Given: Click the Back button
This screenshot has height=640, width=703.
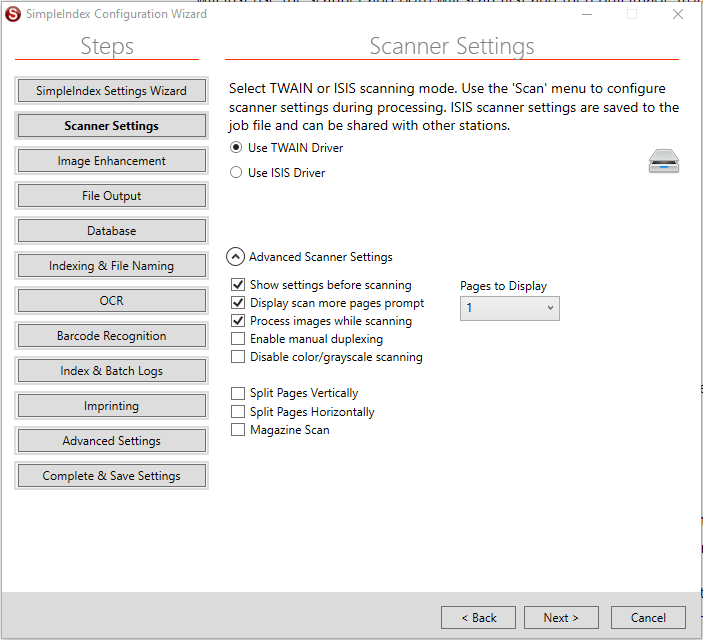Looking at the screenshot, I should (x=478, y=618).
